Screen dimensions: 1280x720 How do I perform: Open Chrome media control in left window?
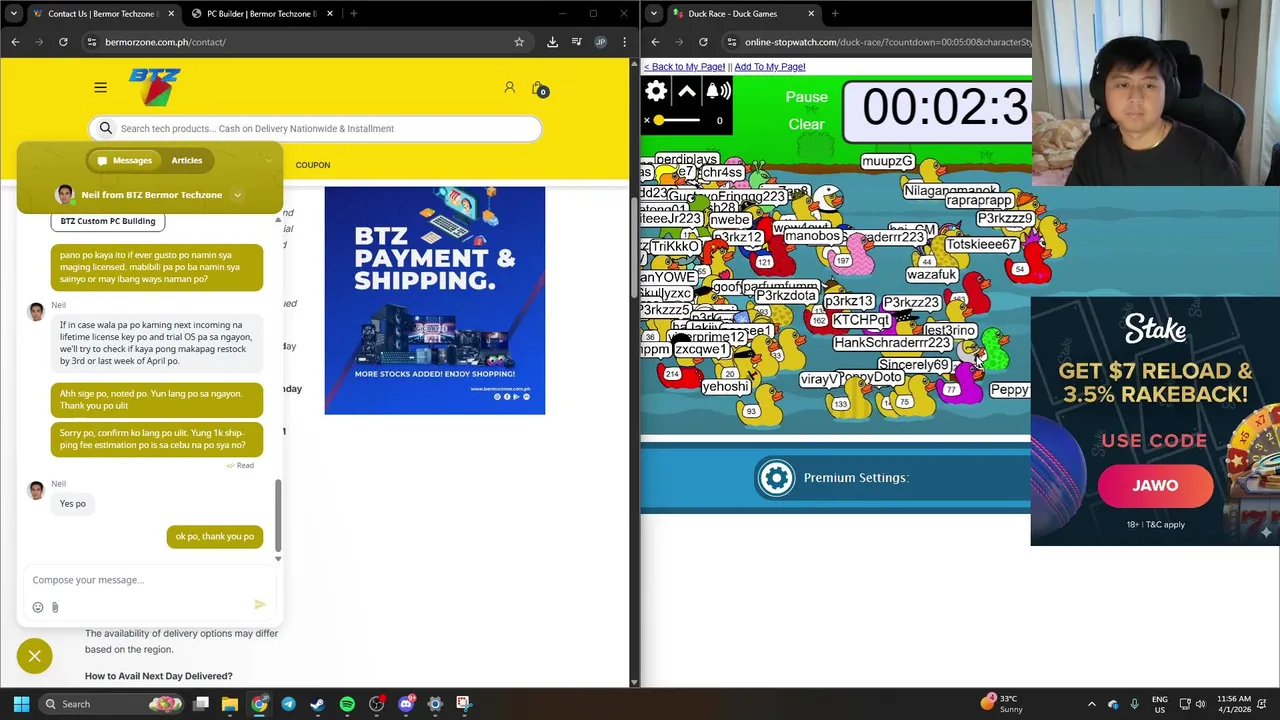576,42
